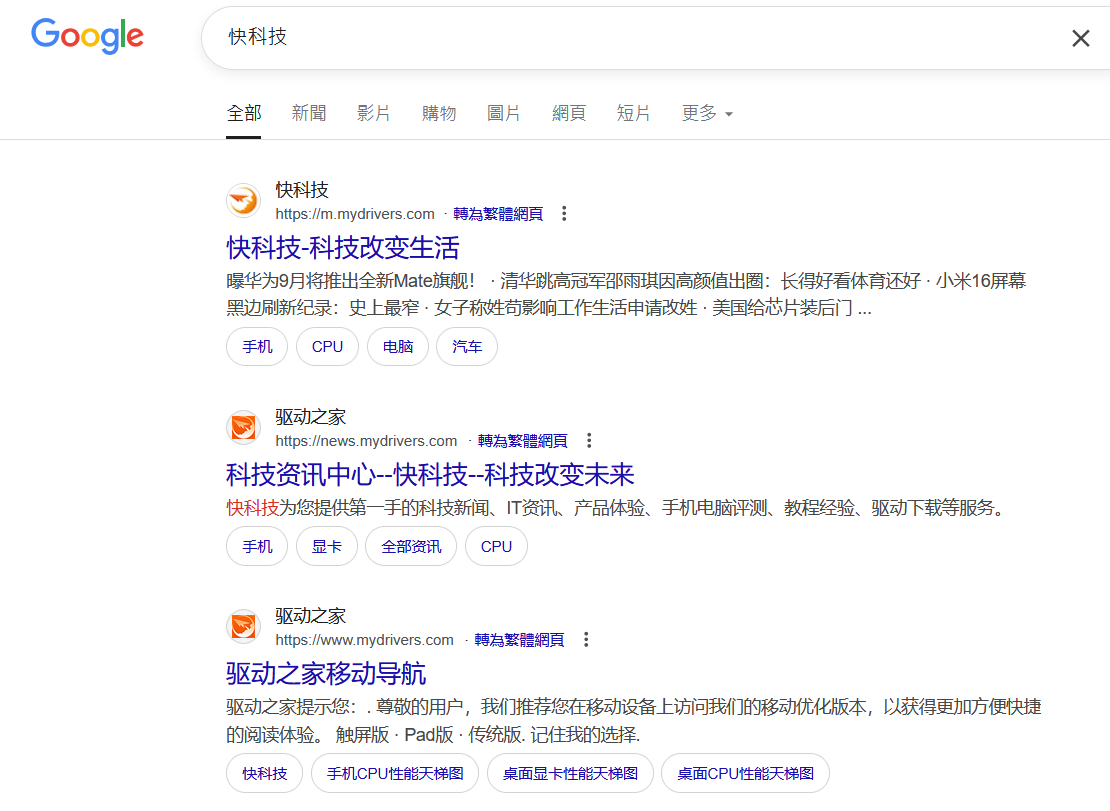The height and width of the screenshot is (811, 1110).
Task: Click the 驱动之家 favicon for www.mydrivers.com
Action: coord(244,627)
